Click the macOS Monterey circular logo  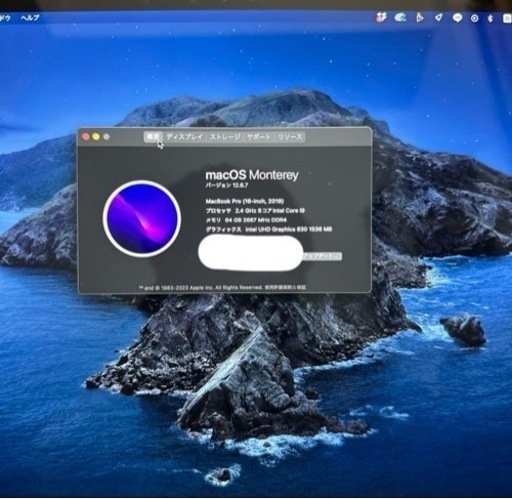142,219
